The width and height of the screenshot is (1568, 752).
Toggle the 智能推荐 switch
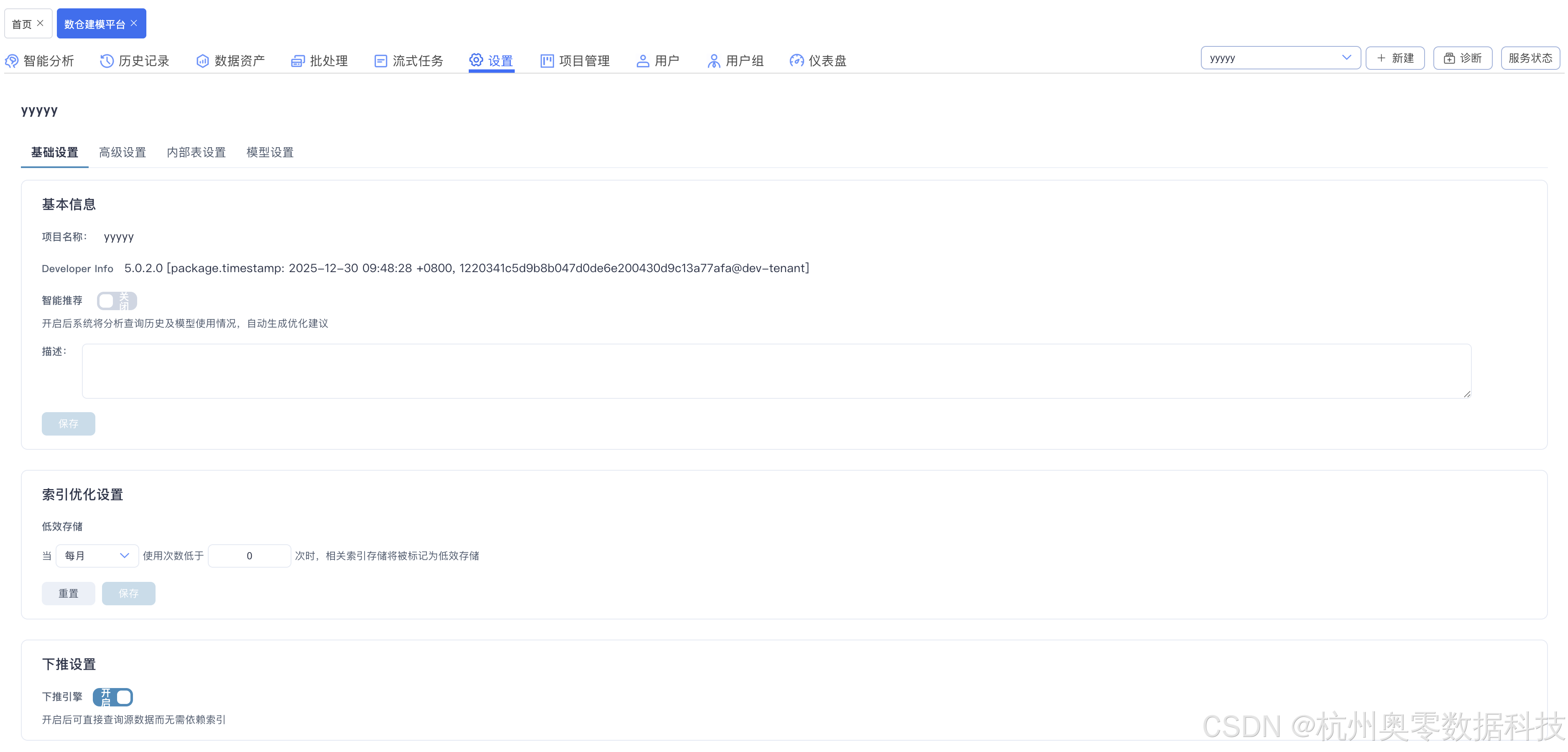(117, 301)
